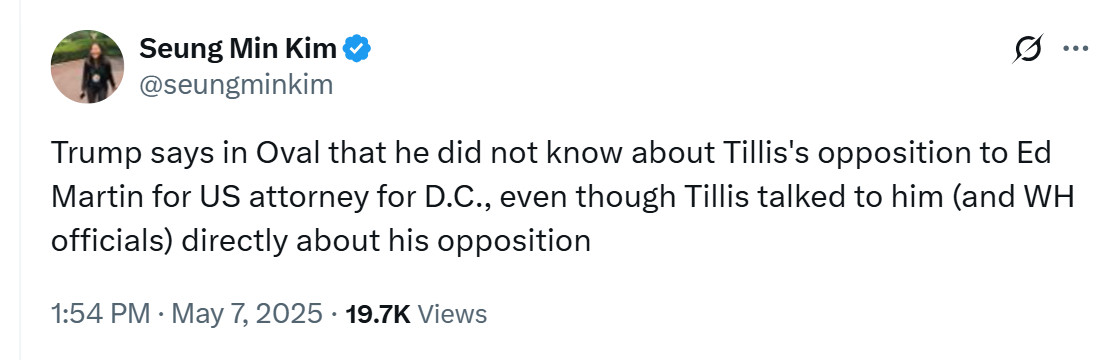Open the three-dot more options menu

(x=1075, y=49)
